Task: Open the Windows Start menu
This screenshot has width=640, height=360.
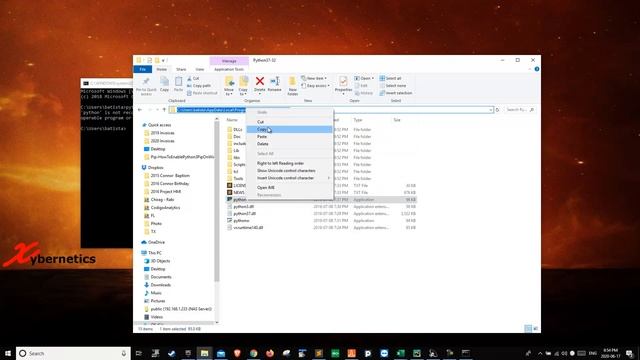Action: tap(8, 353)
